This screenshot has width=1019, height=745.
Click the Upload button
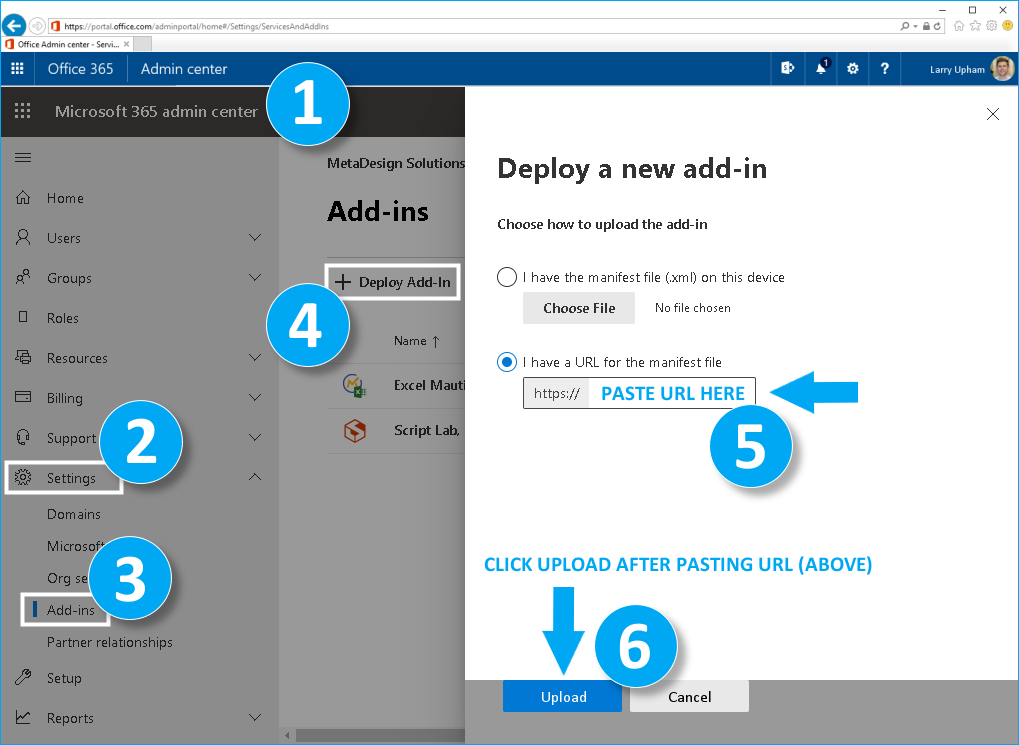tap(562, 697)
